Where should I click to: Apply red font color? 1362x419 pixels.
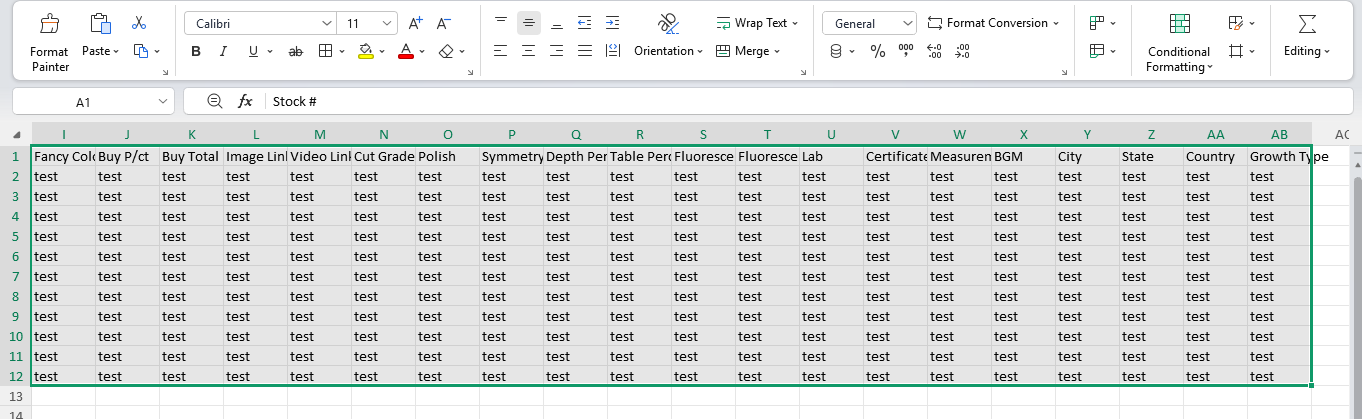click(406, 51)
